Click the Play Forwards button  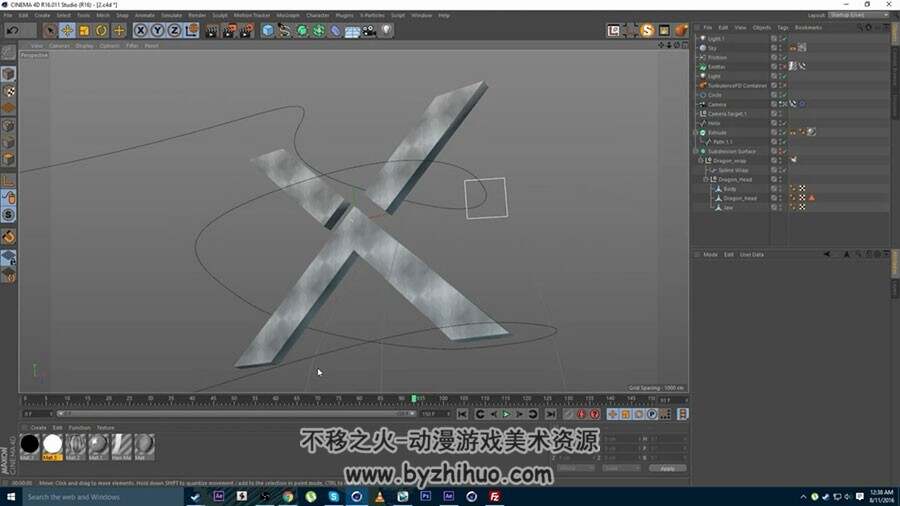coord(506,414)
